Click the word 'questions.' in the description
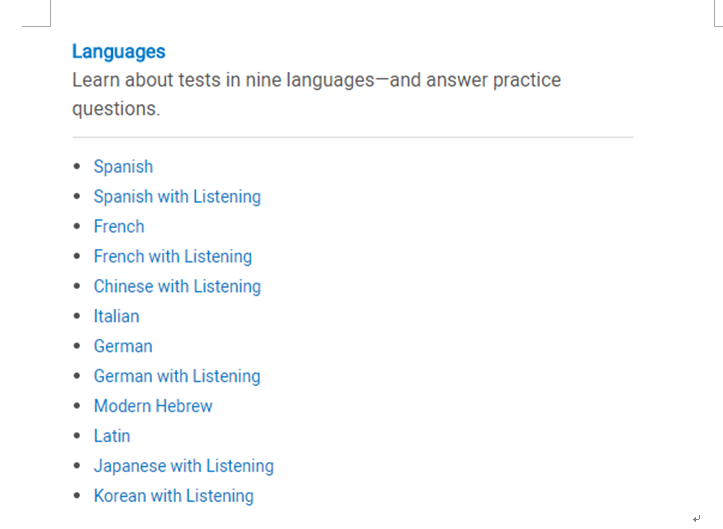The image size is (723, 529). click(116, 109)
